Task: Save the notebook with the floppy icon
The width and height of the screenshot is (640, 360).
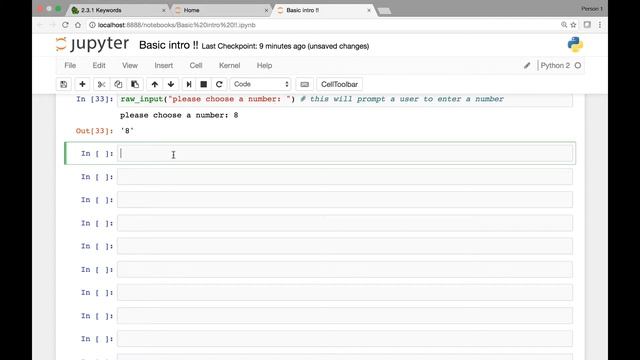Action: tap(64, 84)
